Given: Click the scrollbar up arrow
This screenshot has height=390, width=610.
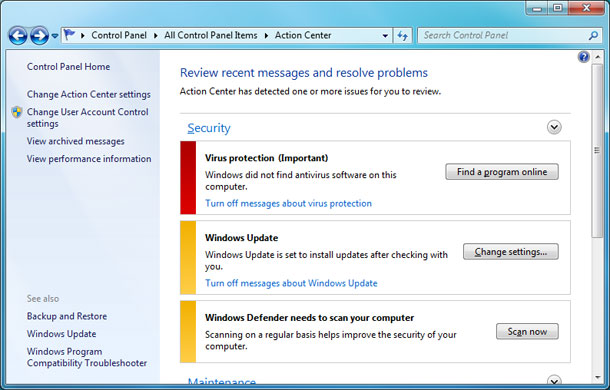Looking at the screenshot, I should [x=598, y=58].
